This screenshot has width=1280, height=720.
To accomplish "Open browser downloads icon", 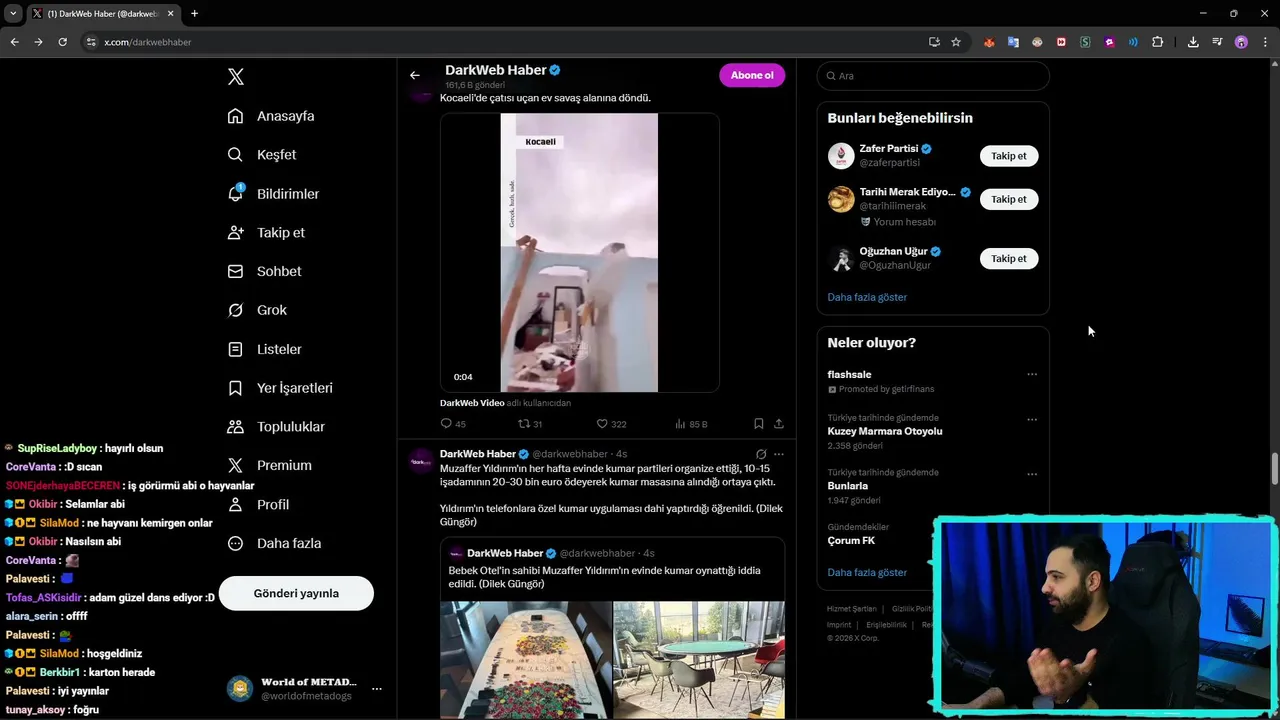I will 1193,42.
